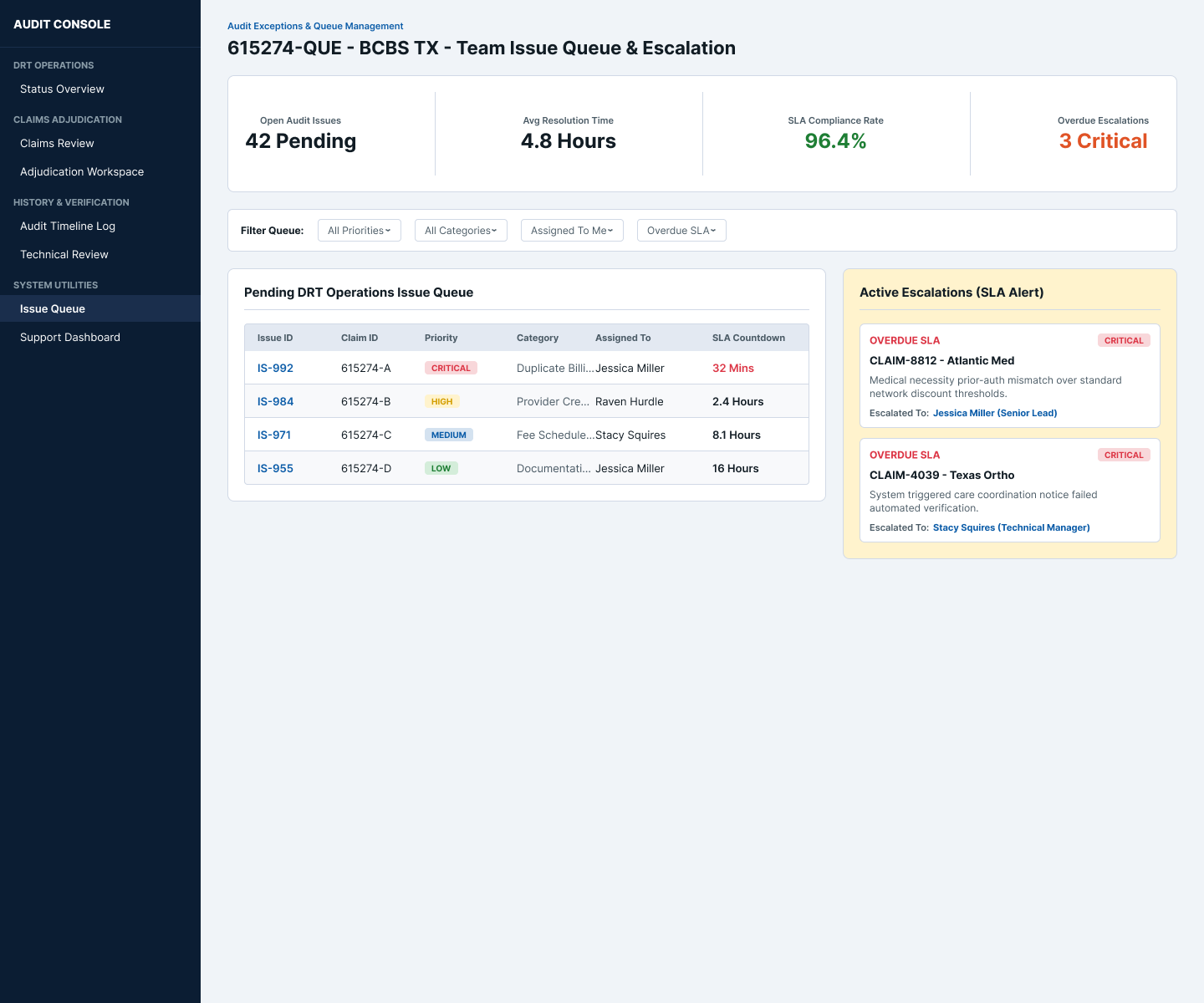Select CLAIM-4039 - Texas Ortho escalation title

(x=942, y=475)
